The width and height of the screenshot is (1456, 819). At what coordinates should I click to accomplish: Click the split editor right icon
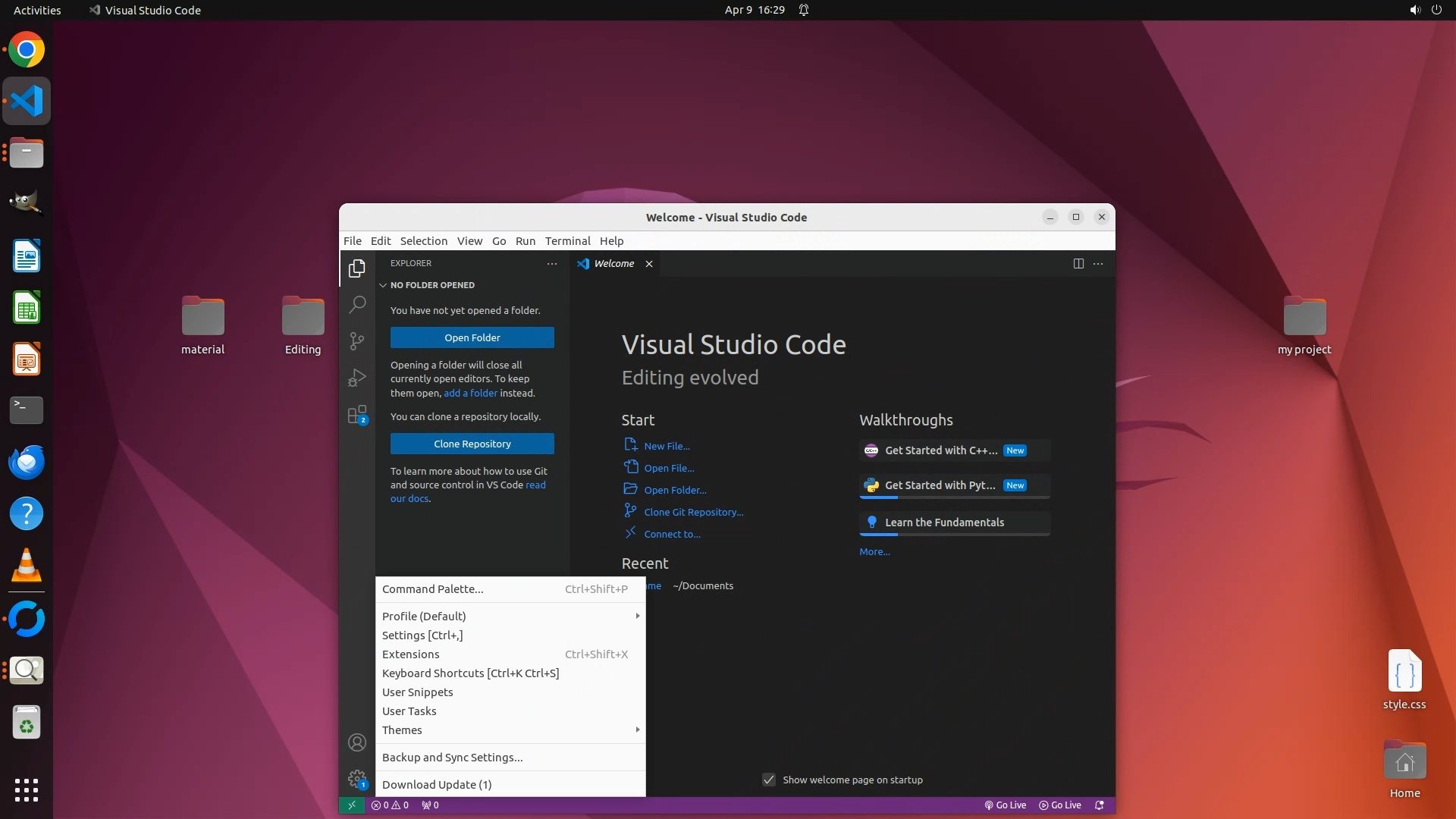coord(1078,263)
